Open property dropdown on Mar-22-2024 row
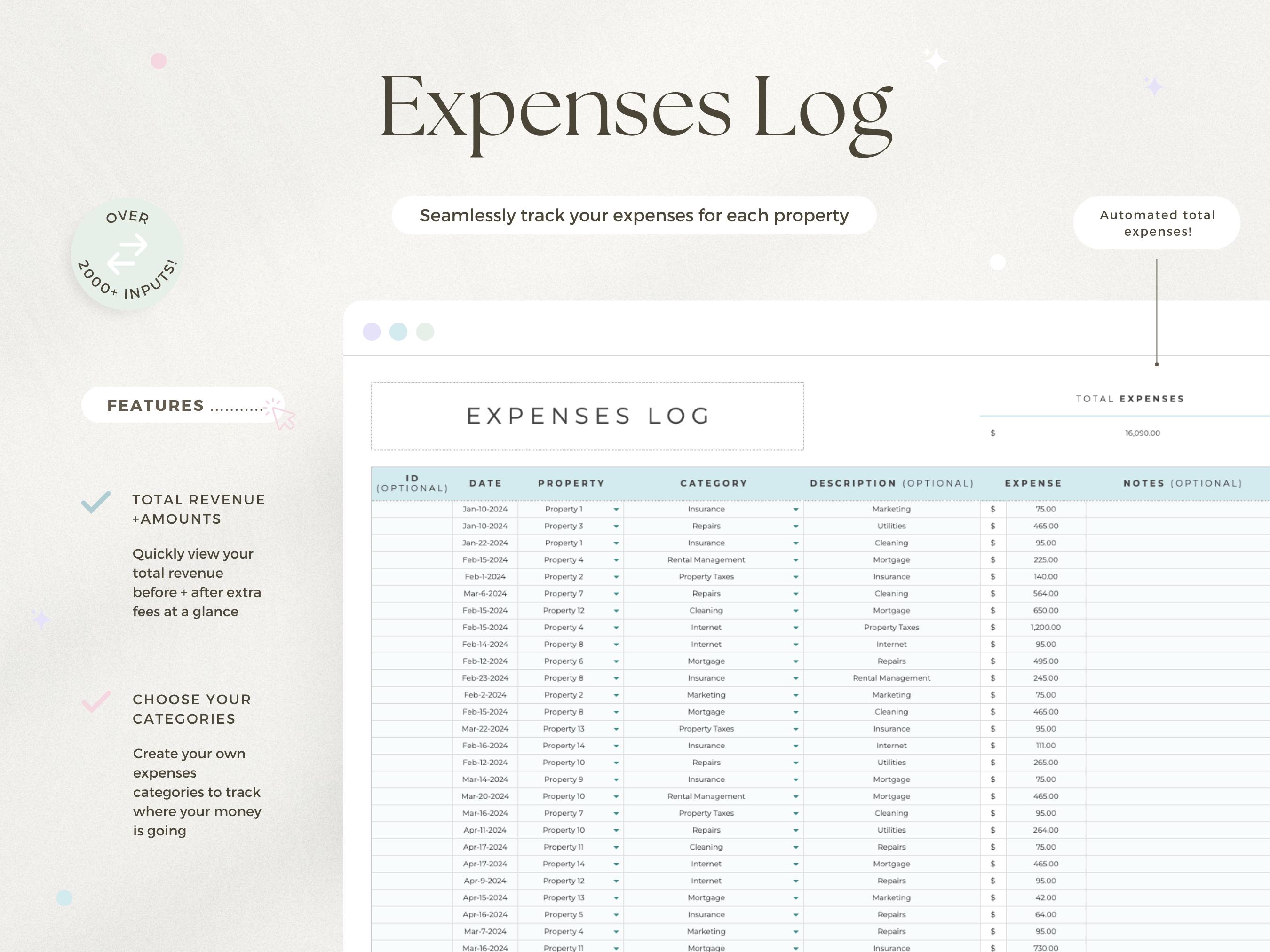This screenshot has height=952, width=1270. (616, 729)
